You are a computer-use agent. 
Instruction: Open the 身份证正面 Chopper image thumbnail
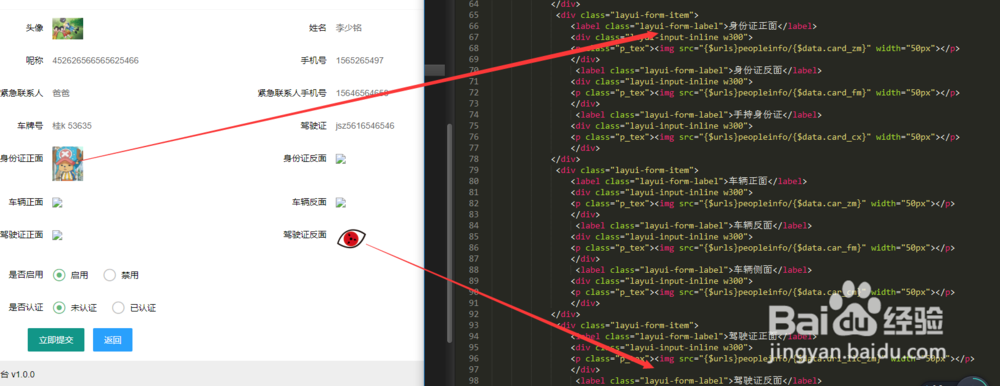pyautogui.click(x=68, y=163)
